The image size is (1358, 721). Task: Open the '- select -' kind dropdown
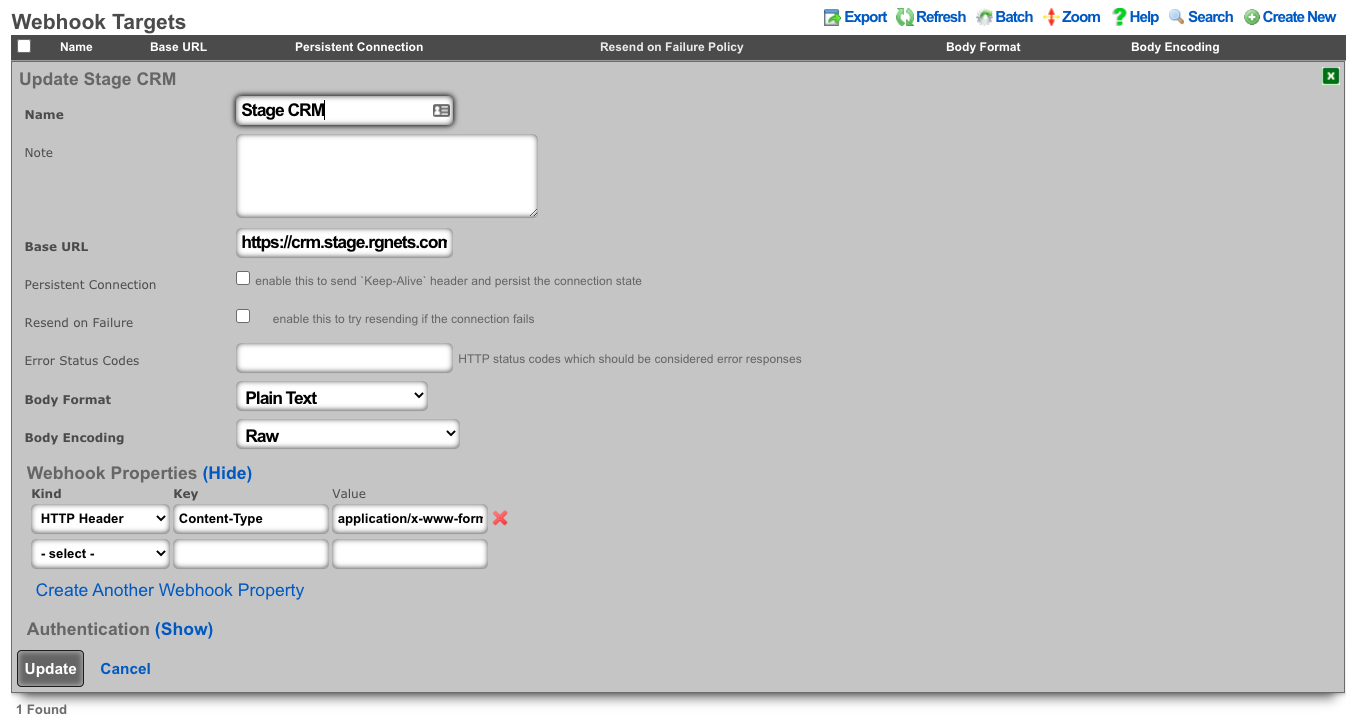(x=100, y=553)
